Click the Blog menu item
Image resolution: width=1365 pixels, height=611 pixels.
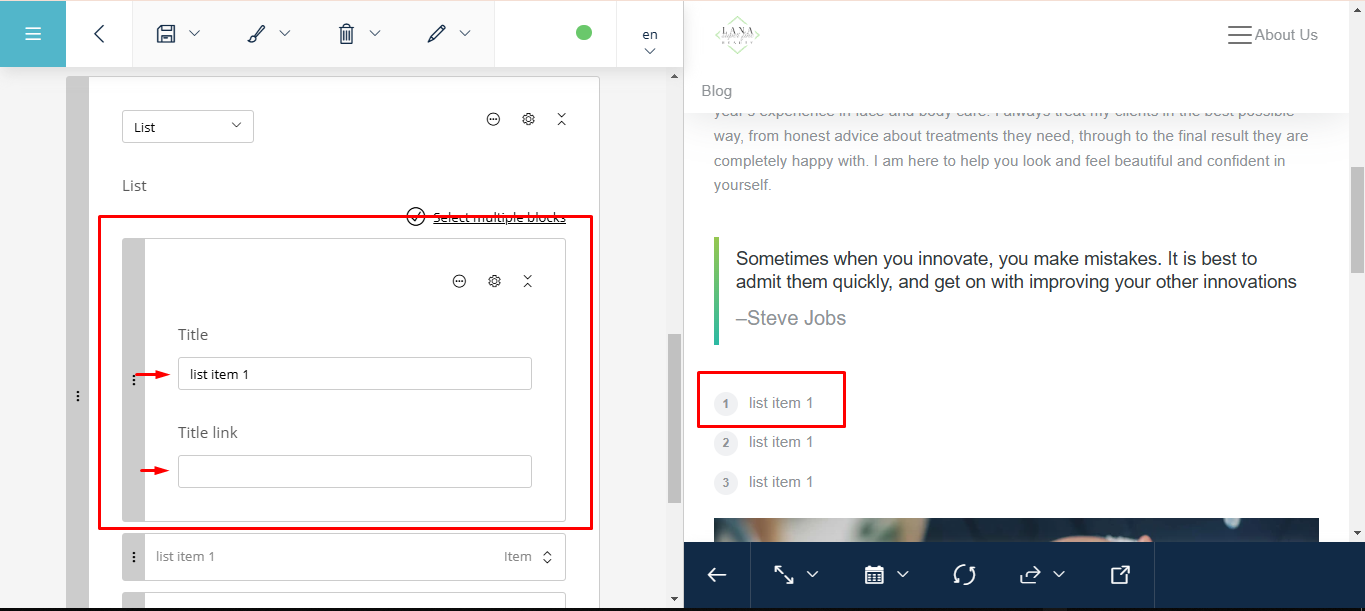pyautogui.click(x=717, y=91)
